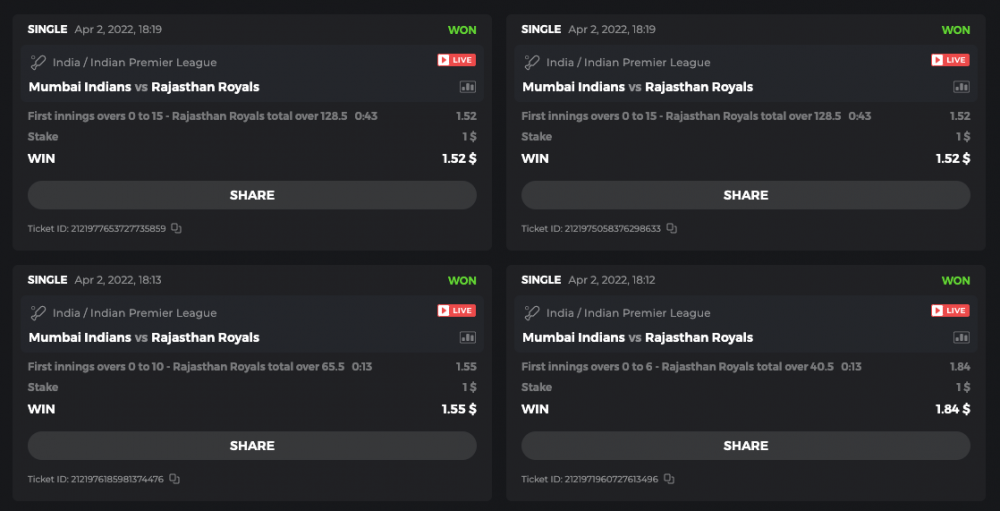Click LIVE badge on the 18:12 bet
Viewport: 1000px width, 511px height.
950,311
